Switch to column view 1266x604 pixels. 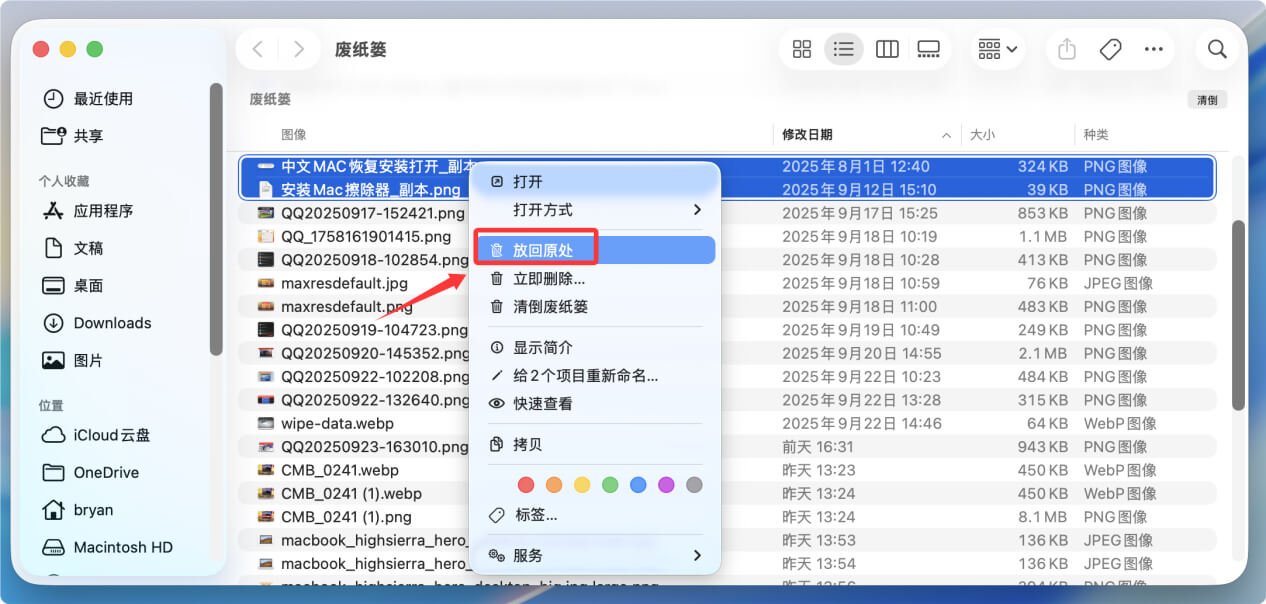[886, 48]
